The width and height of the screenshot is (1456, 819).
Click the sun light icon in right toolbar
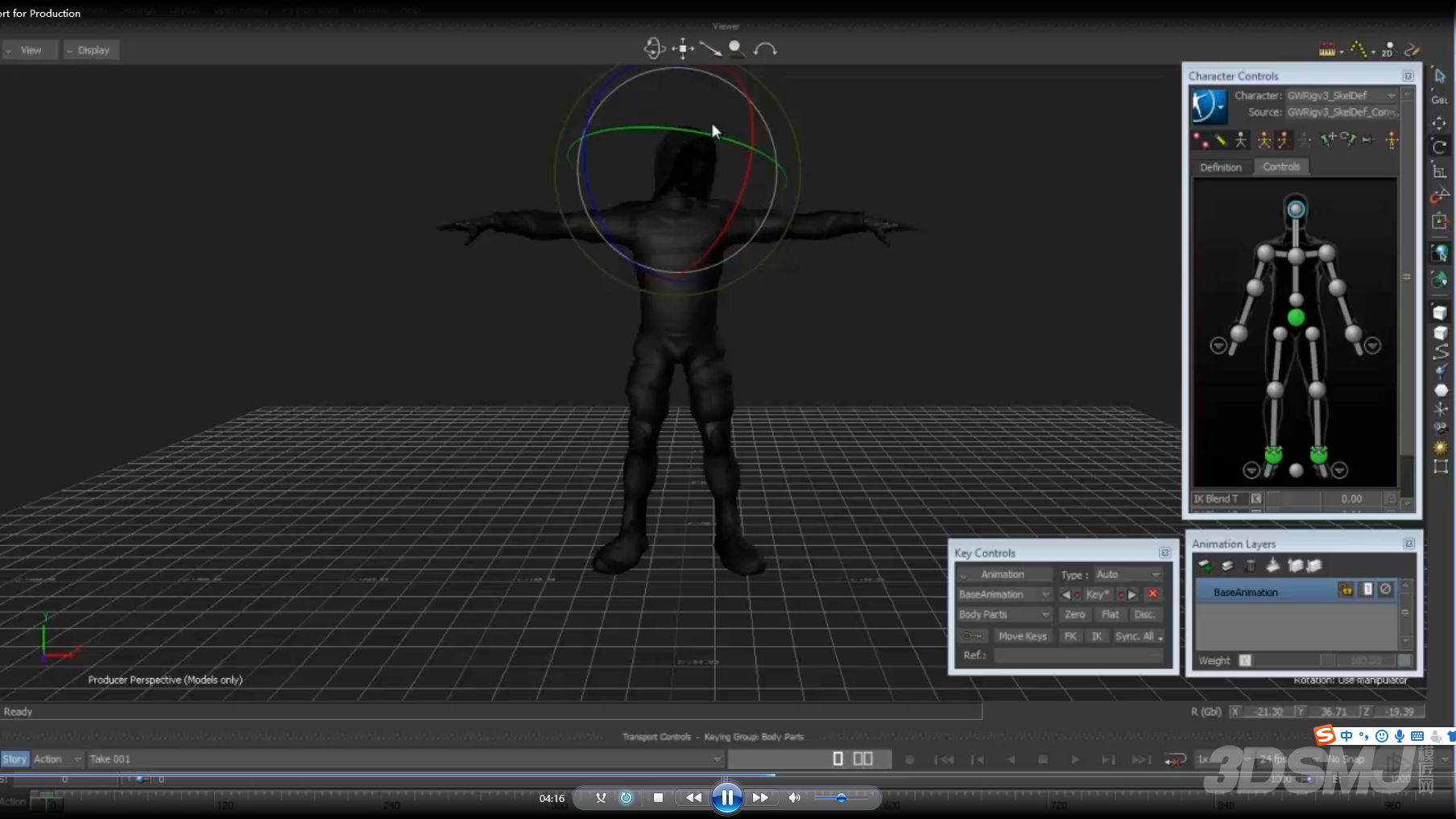click(1441, 447)
